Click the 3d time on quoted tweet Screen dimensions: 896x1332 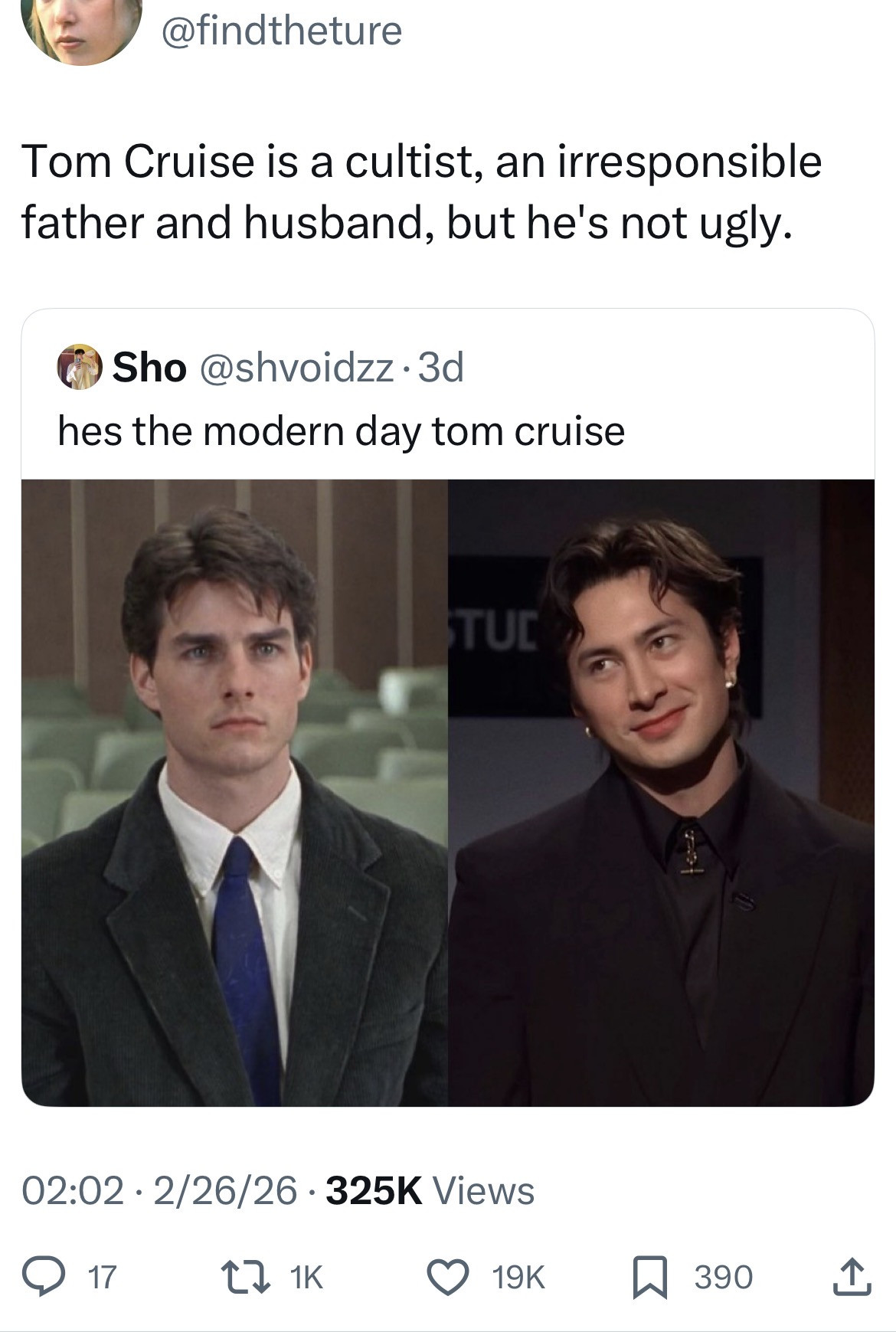click(x=442, y=368)
